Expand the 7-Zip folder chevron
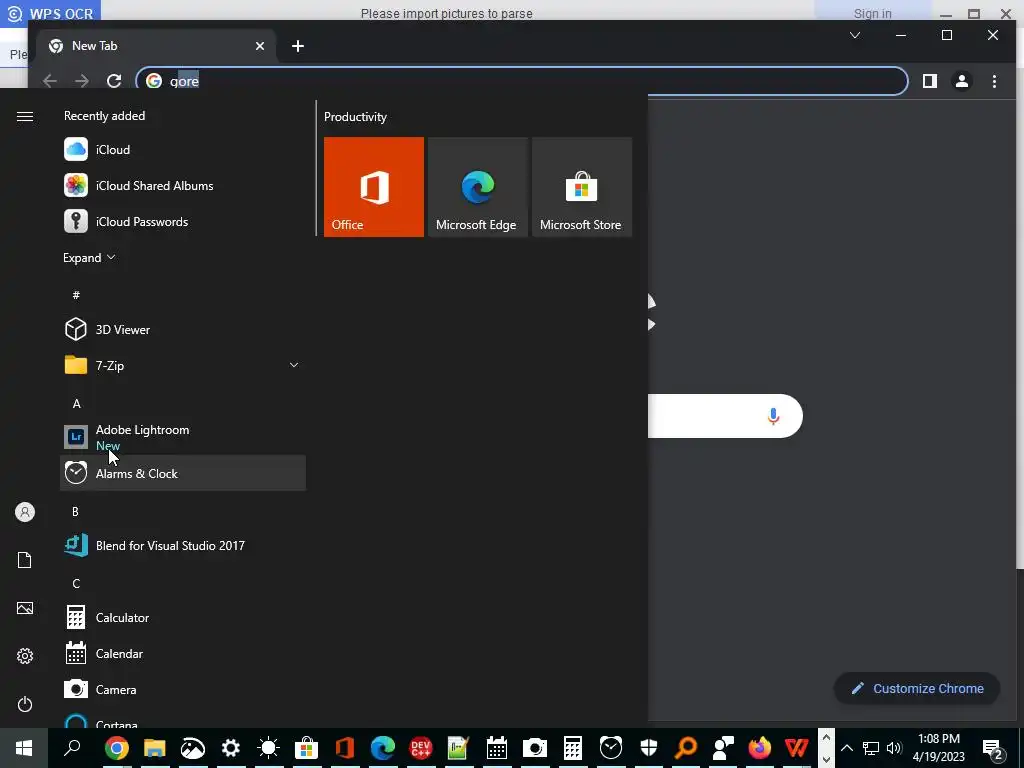Image resolution: width=1024 pixels, height=768 pixels. pyautogui.click(x=294, y=365)
